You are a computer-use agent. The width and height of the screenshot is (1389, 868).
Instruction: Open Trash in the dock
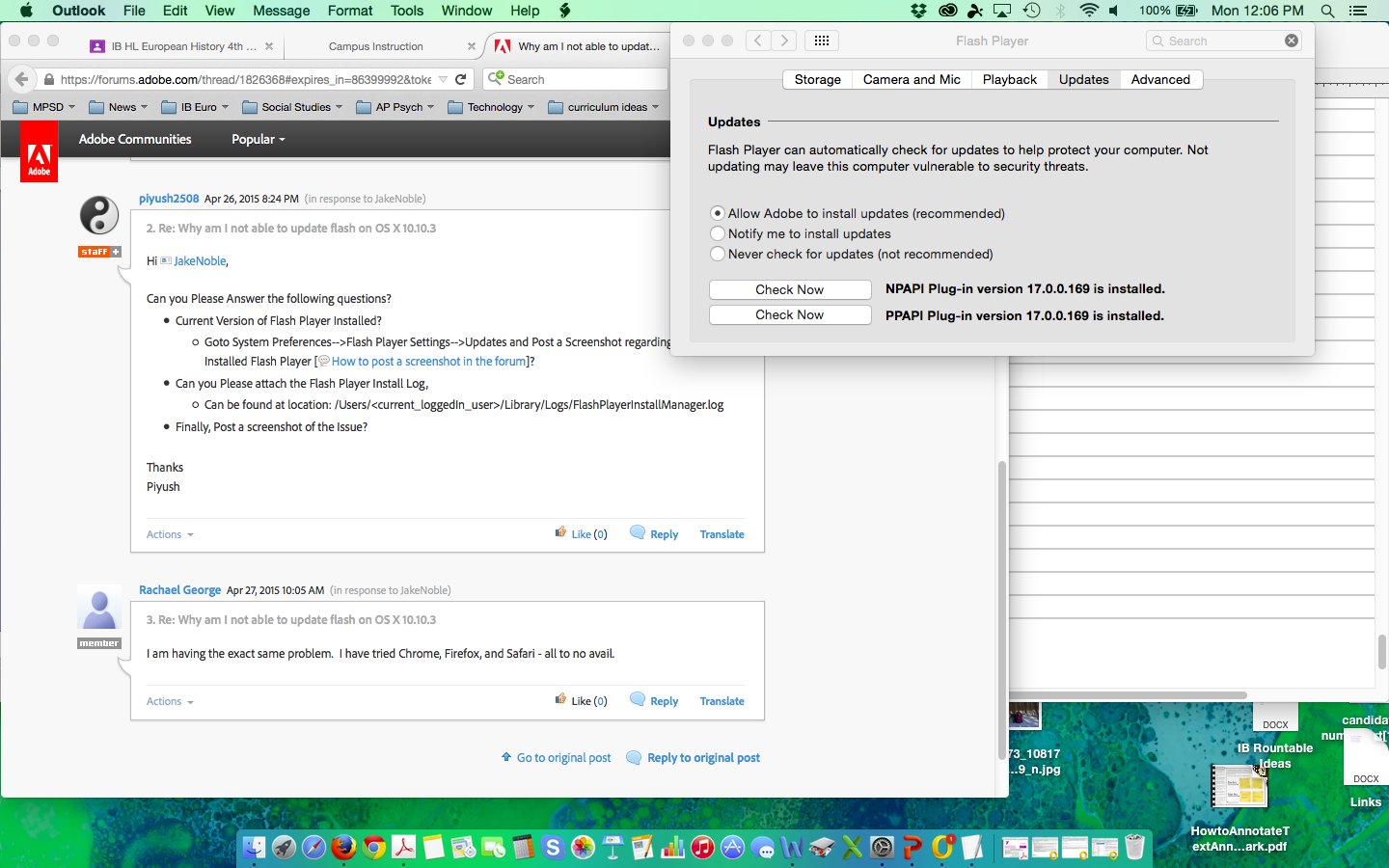pyautogui.click(x=1134, y=847)
